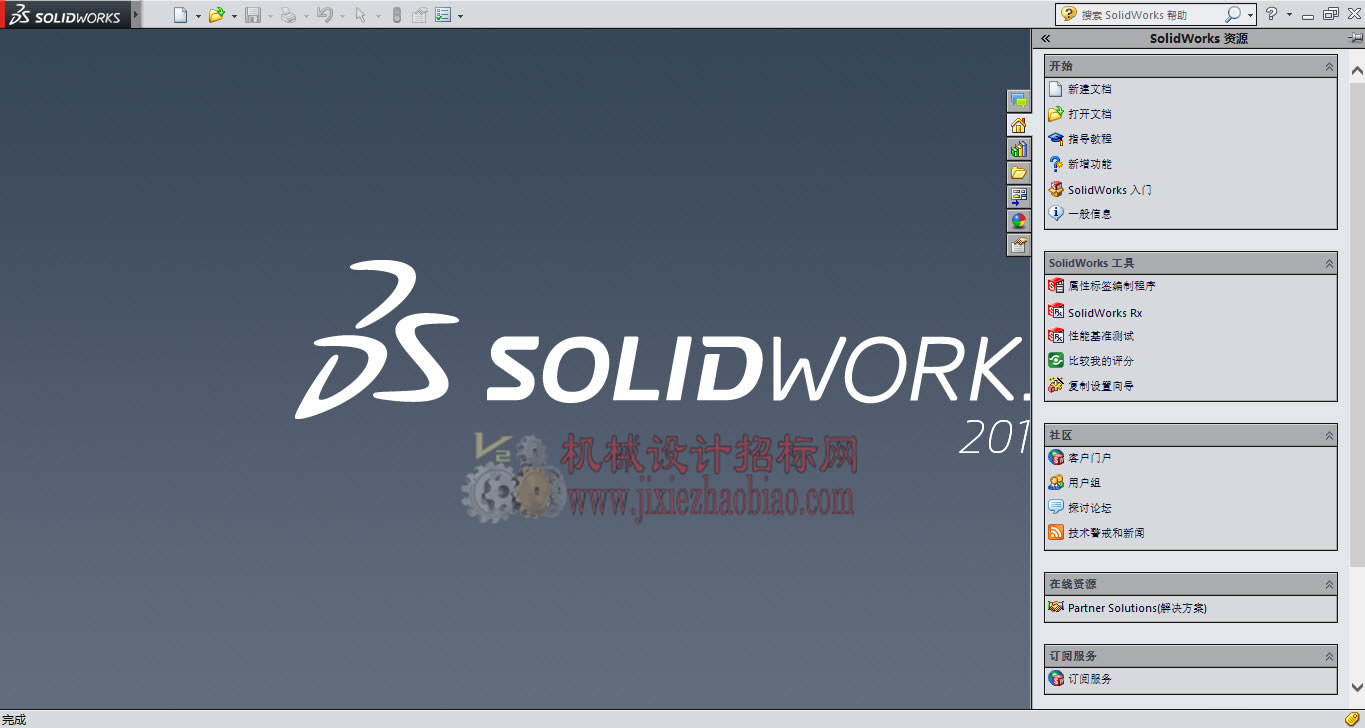Viewport: 1365px width, 728px height.
Task: Click the 新建文档 page icon
Action: [x=1055, y=89]
